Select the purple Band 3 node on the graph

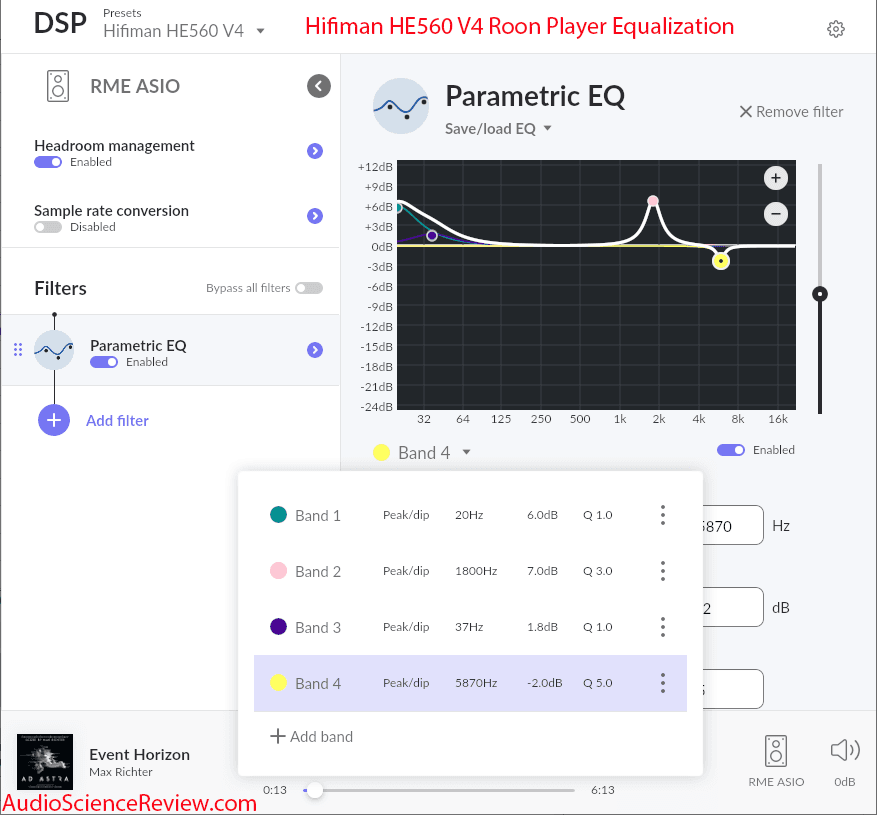pos(432,235)
